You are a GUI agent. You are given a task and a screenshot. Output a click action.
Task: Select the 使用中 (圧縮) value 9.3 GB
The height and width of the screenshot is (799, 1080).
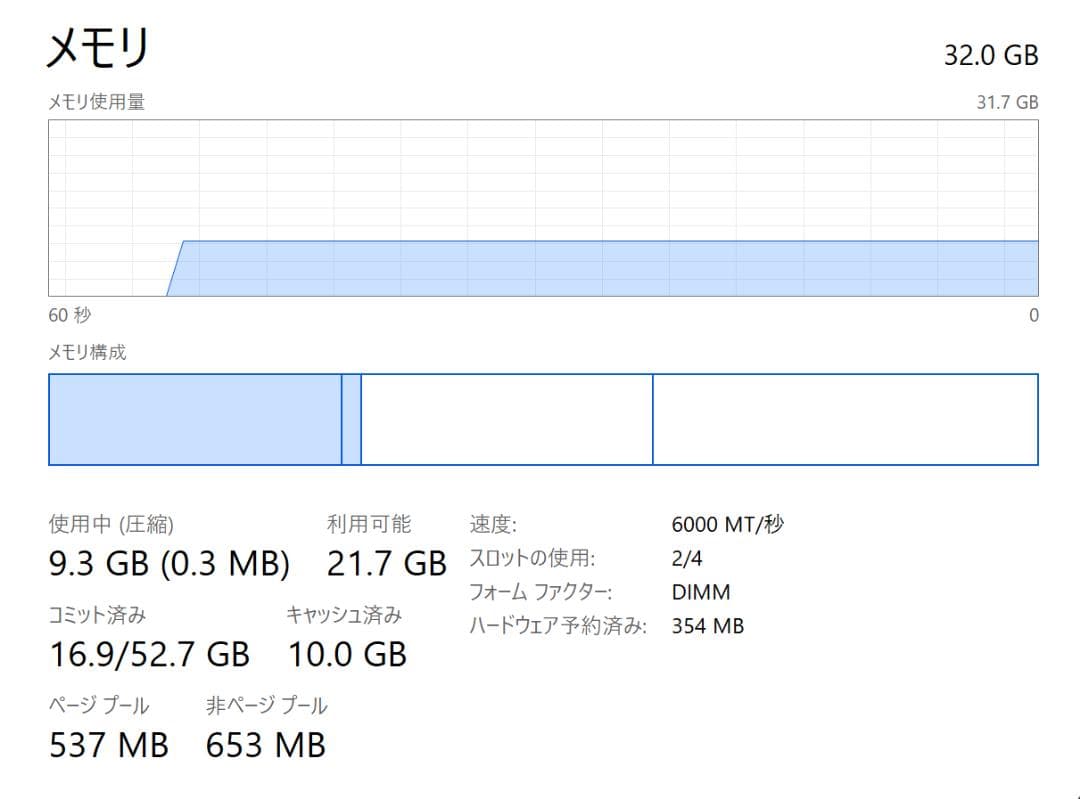click(x=170, y=563)
